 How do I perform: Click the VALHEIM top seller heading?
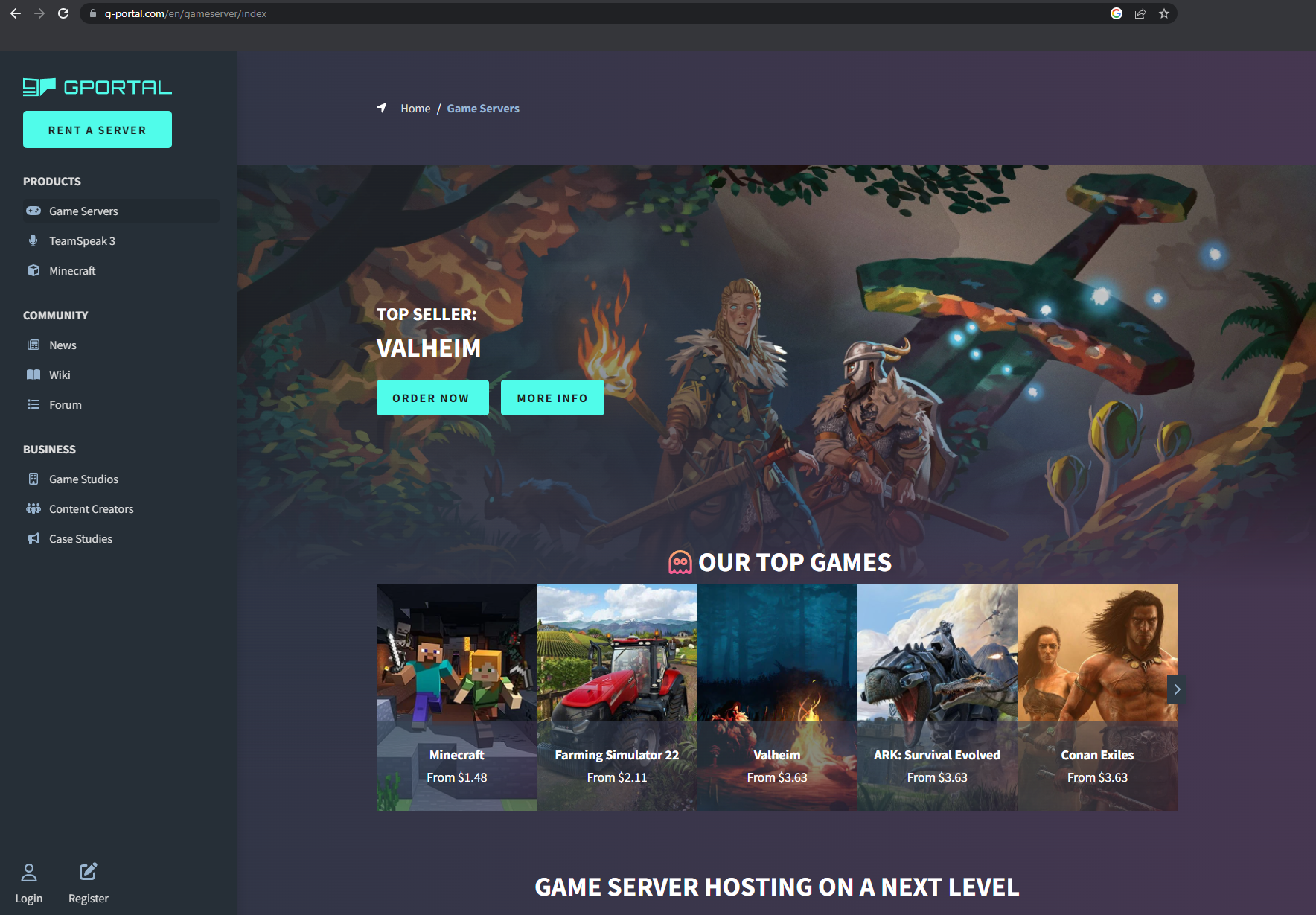(429, 348)
